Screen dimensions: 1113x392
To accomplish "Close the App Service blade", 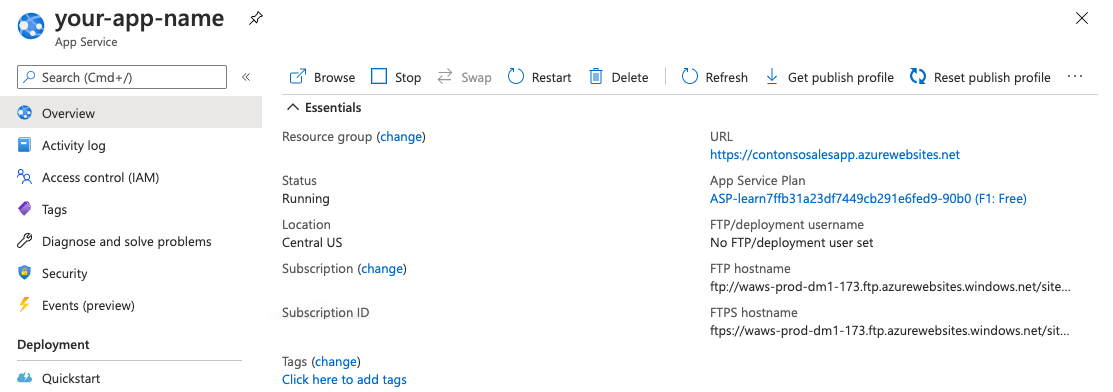I will coord(1082,18).
